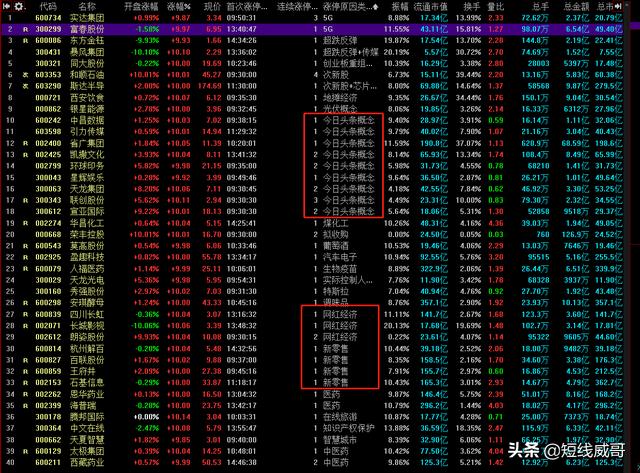Select the stock name 华昌化工
Screen dimensions: 640x473
coord(87,223)
